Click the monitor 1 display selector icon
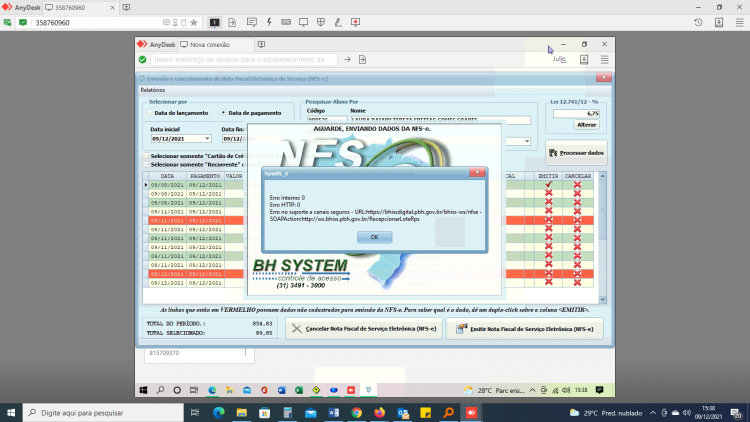 pyautogui.click(x=214, y=22)
